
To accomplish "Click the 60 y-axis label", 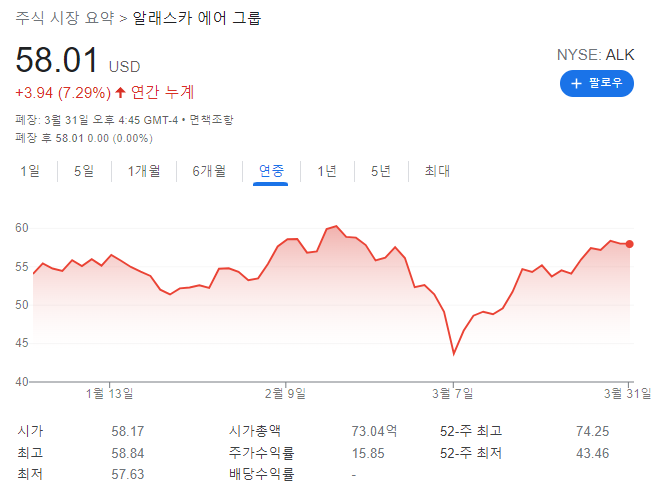I will coord(22,228).
